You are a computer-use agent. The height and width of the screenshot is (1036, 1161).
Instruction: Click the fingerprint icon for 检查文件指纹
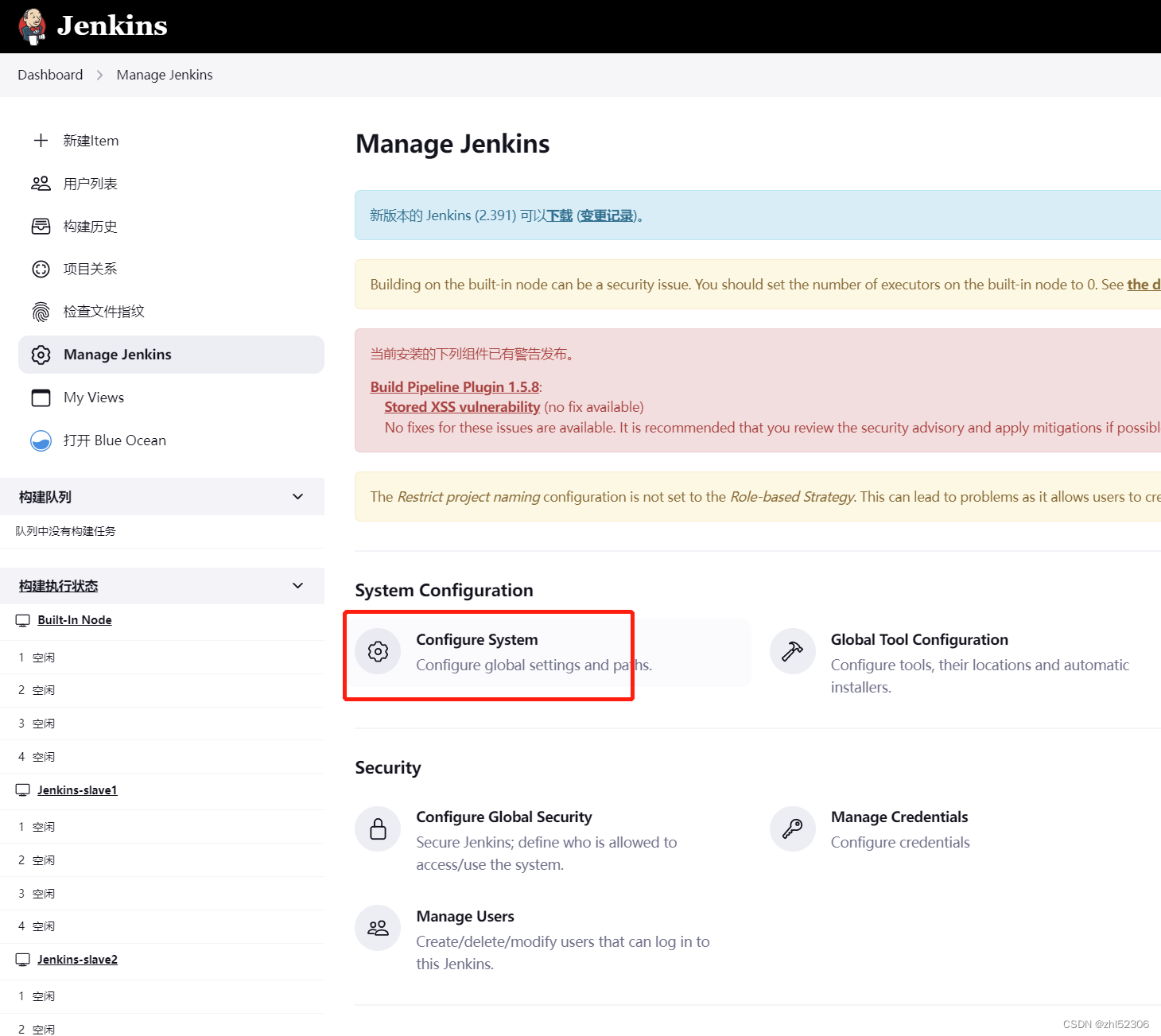[x=41, y=312]
